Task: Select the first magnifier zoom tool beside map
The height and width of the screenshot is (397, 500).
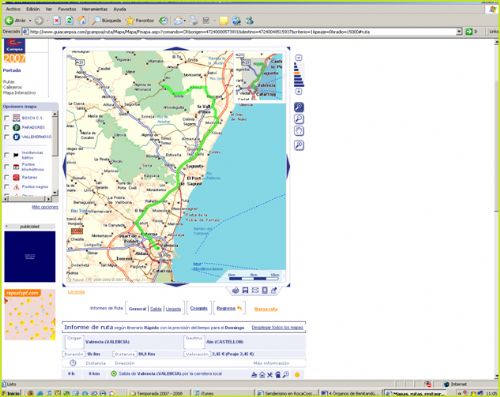Action: pos(299,107)
